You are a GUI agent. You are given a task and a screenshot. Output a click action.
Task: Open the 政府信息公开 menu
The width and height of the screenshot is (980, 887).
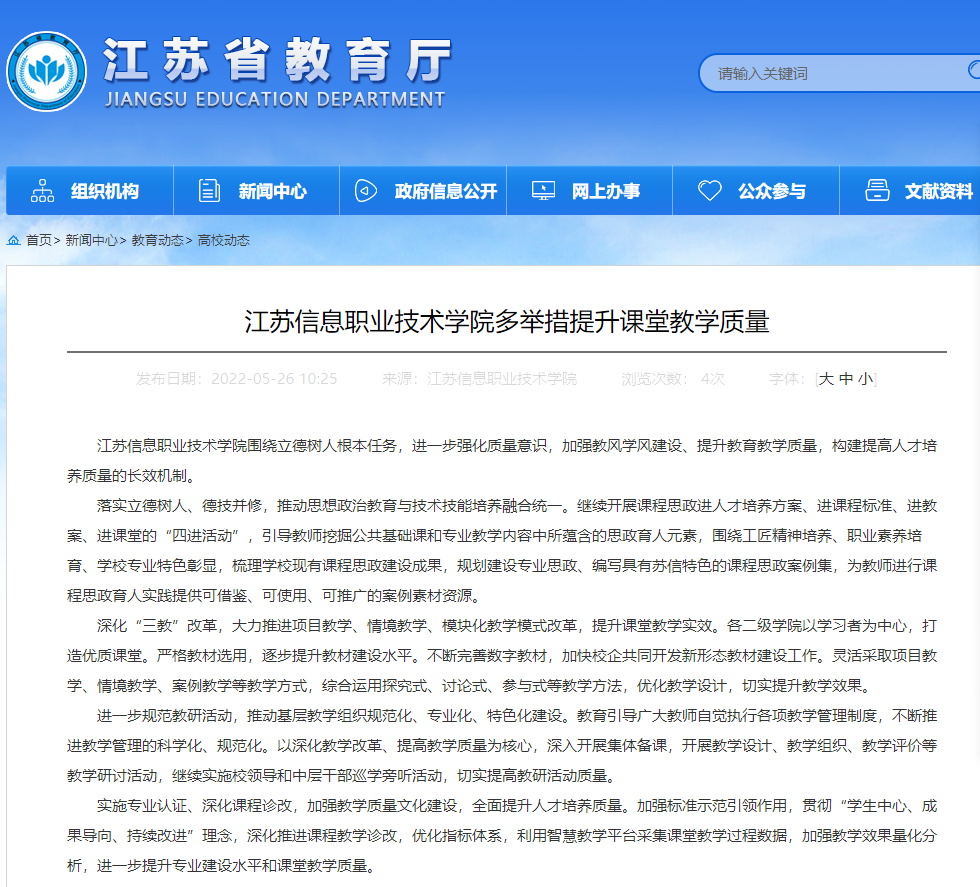pos(422,191)
